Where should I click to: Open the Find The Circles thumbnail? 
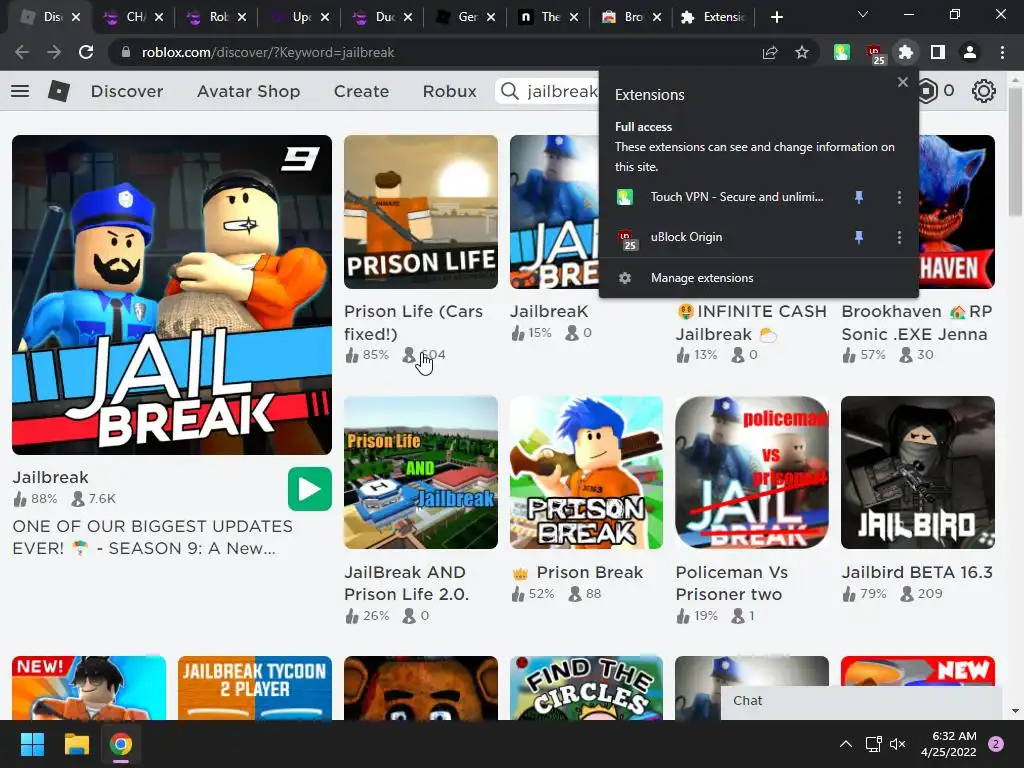(586, 688)
